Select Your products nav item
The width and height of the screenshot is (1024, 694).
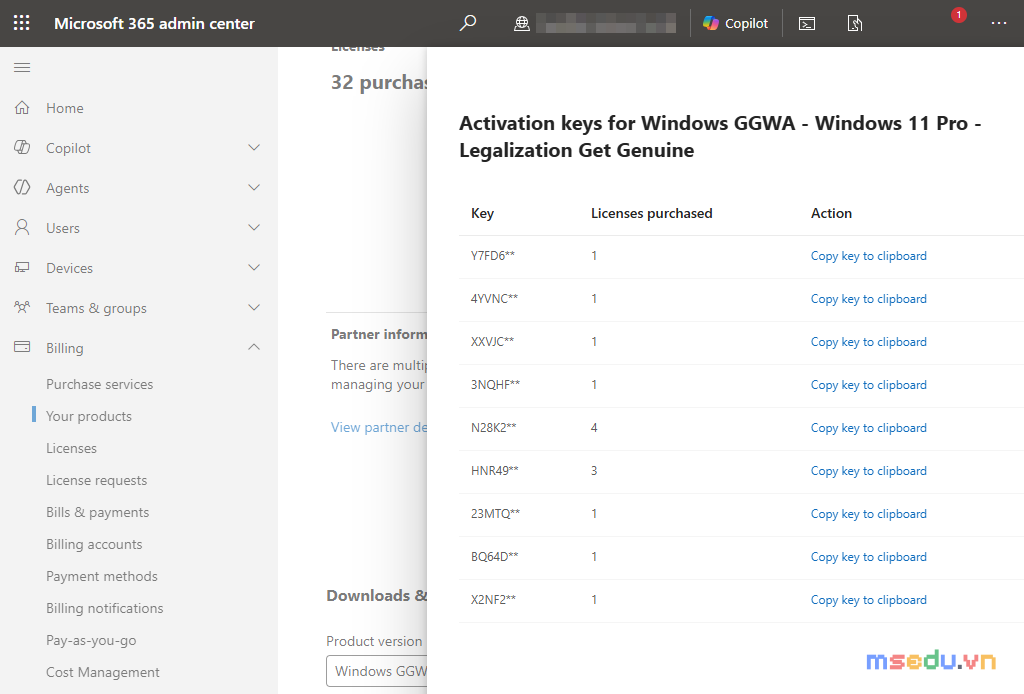point(89,417)
